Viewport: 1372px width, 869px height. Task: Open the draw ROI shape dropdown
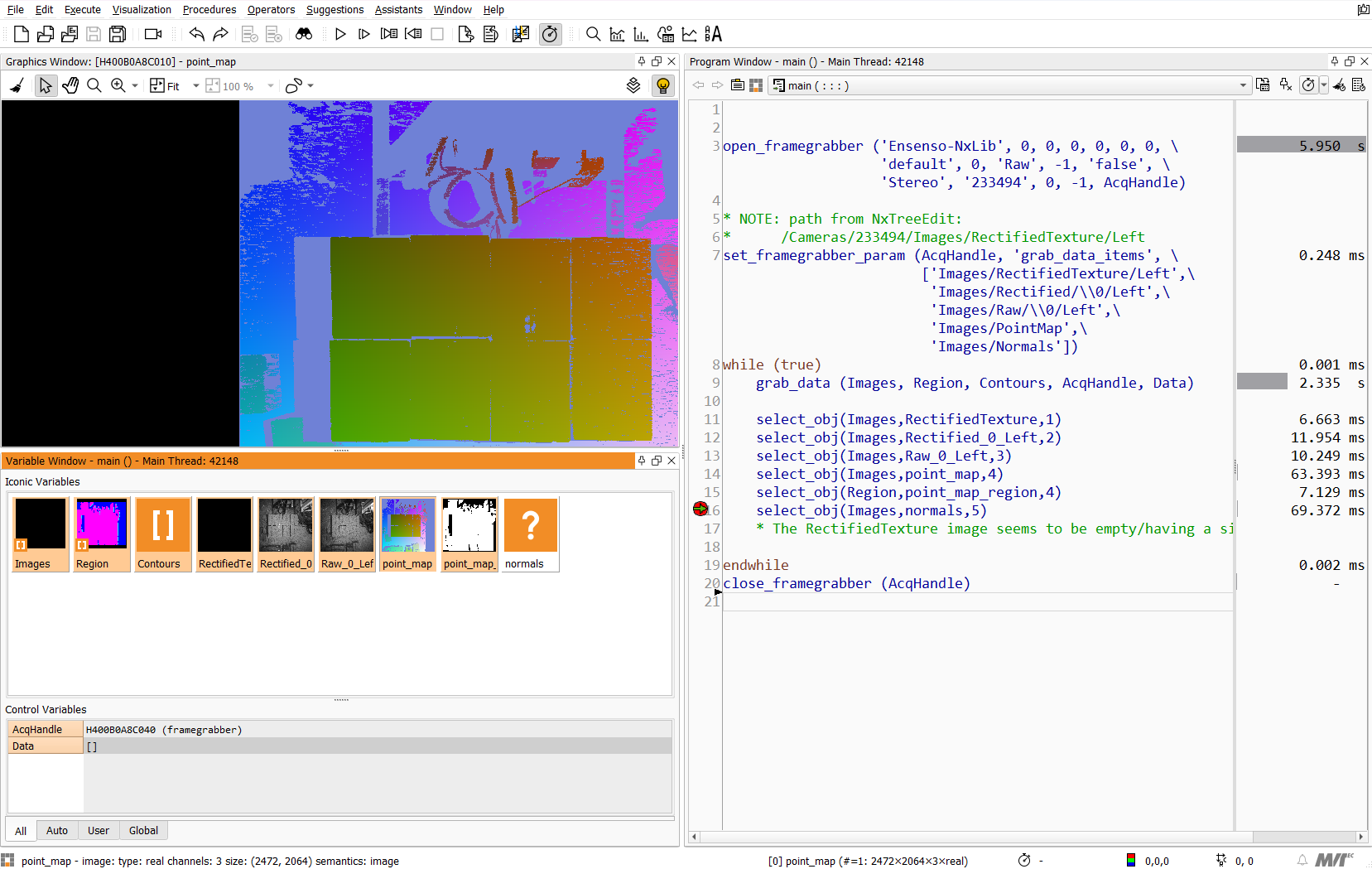tap(311, 85)
